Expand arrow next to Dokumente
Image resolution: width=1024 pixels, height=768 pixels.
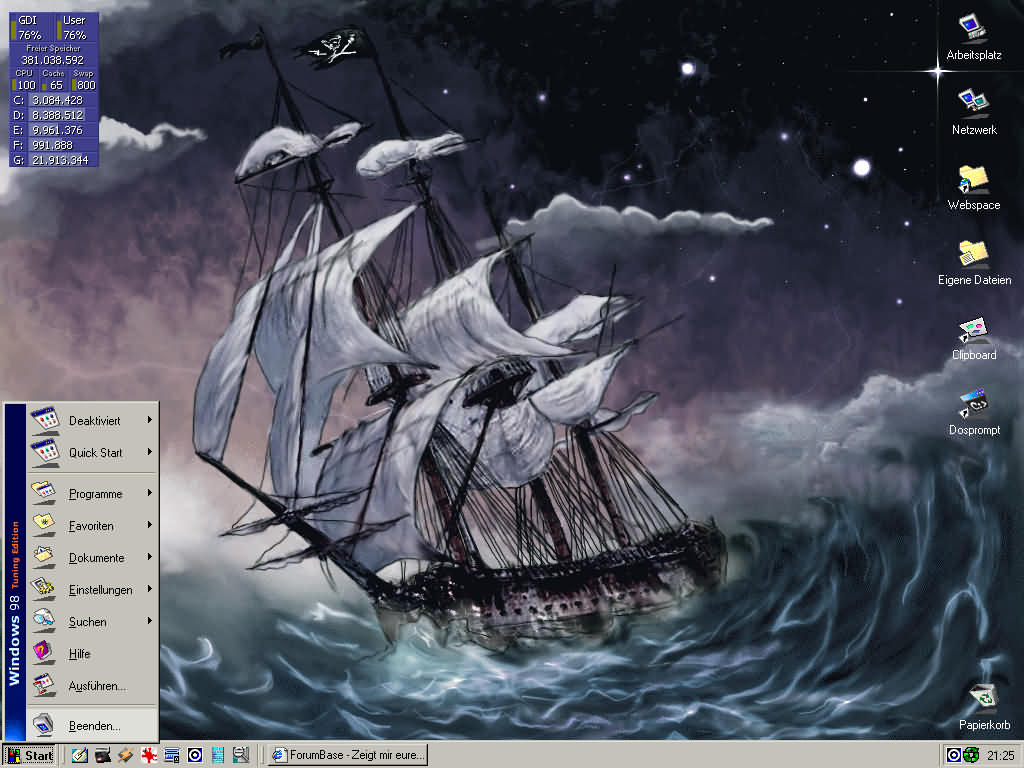click(150, 557)
